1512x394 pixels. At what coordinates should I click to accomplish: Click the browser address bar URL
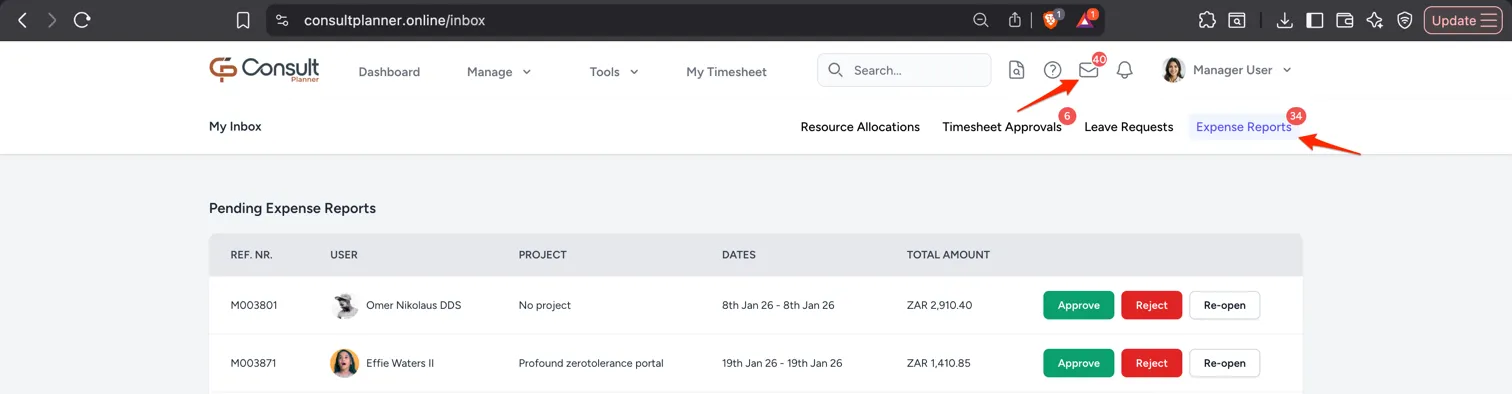(394, 20)
